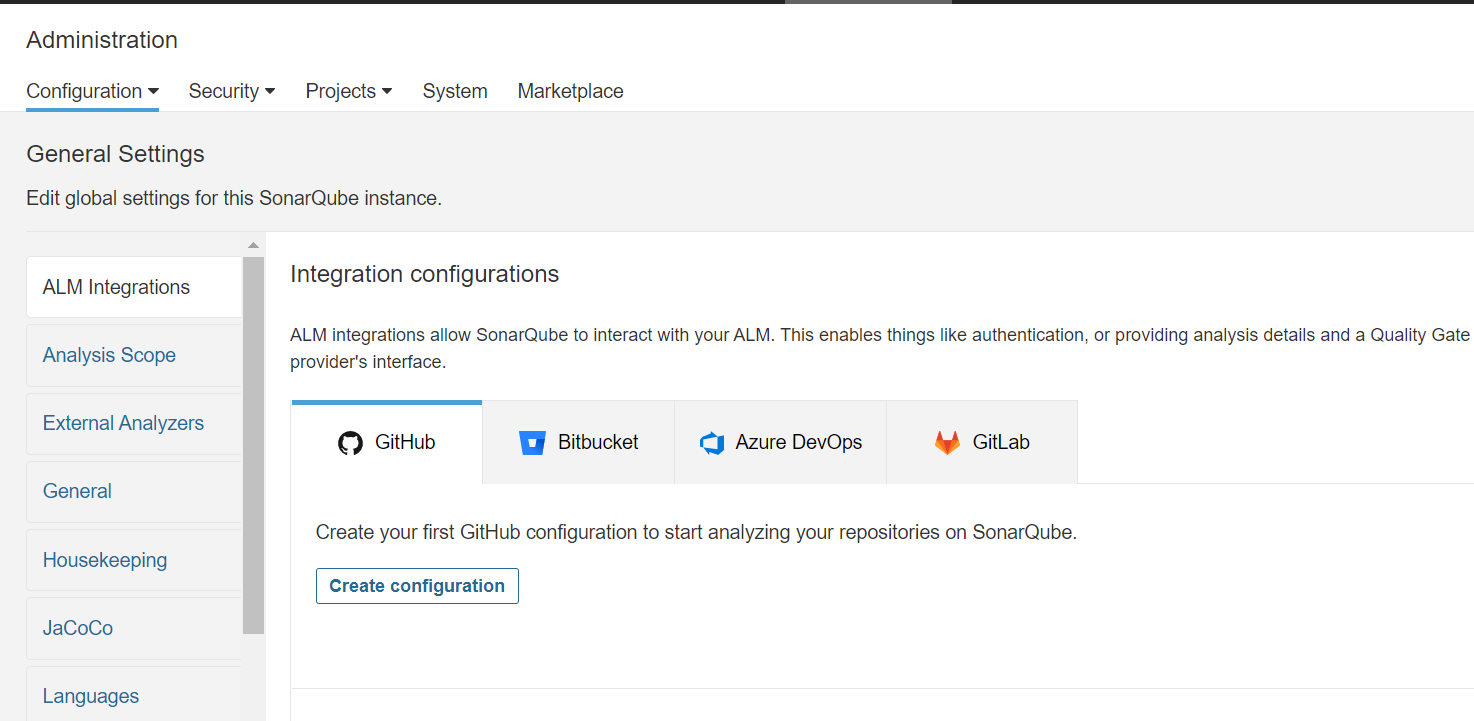
Task: Open Housekeeping settings category
Action: pyautogui.click(x=105, y=560)
